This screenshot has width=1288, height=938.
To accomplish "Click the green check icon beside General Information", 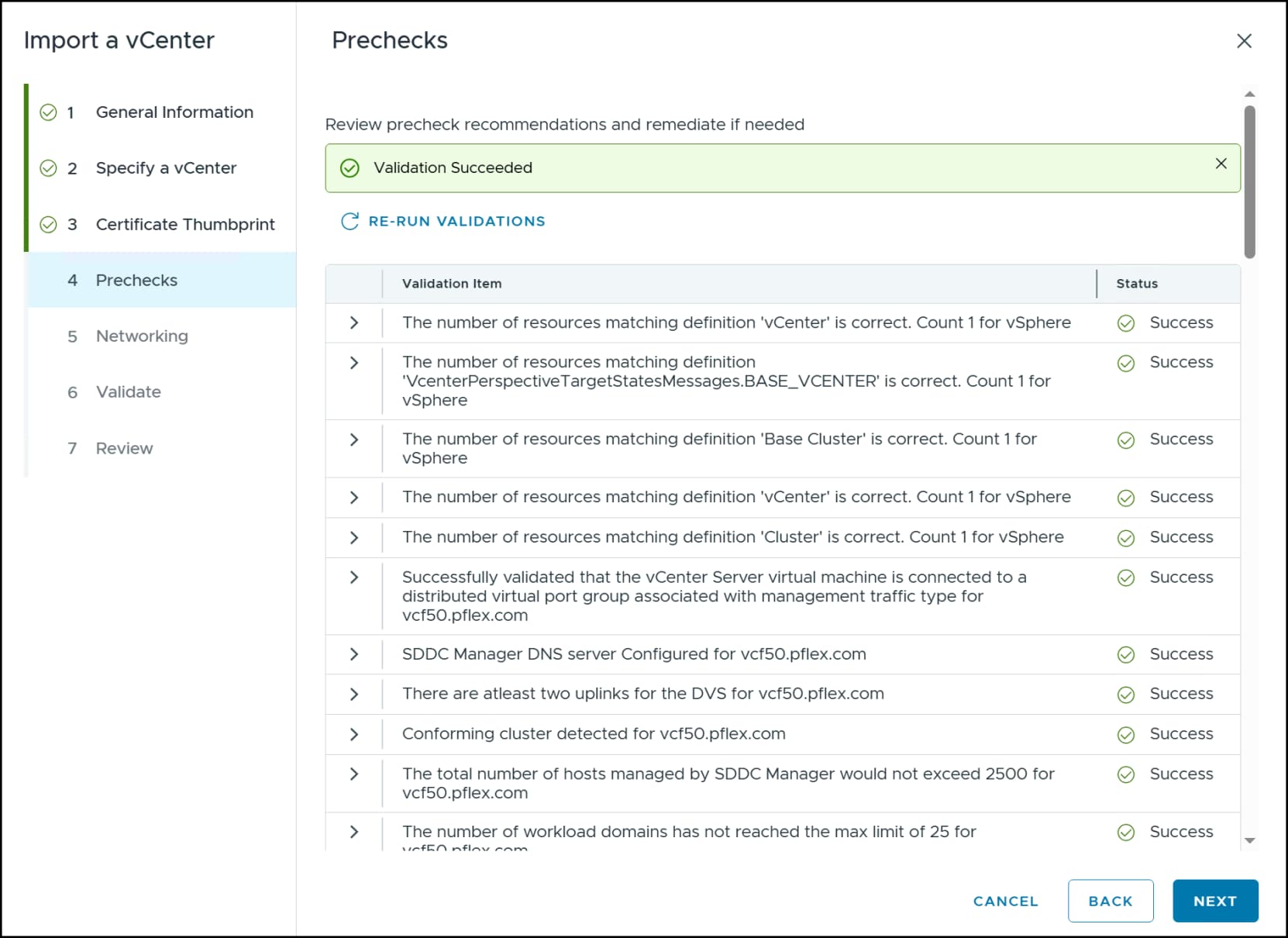I will (48, 112).
